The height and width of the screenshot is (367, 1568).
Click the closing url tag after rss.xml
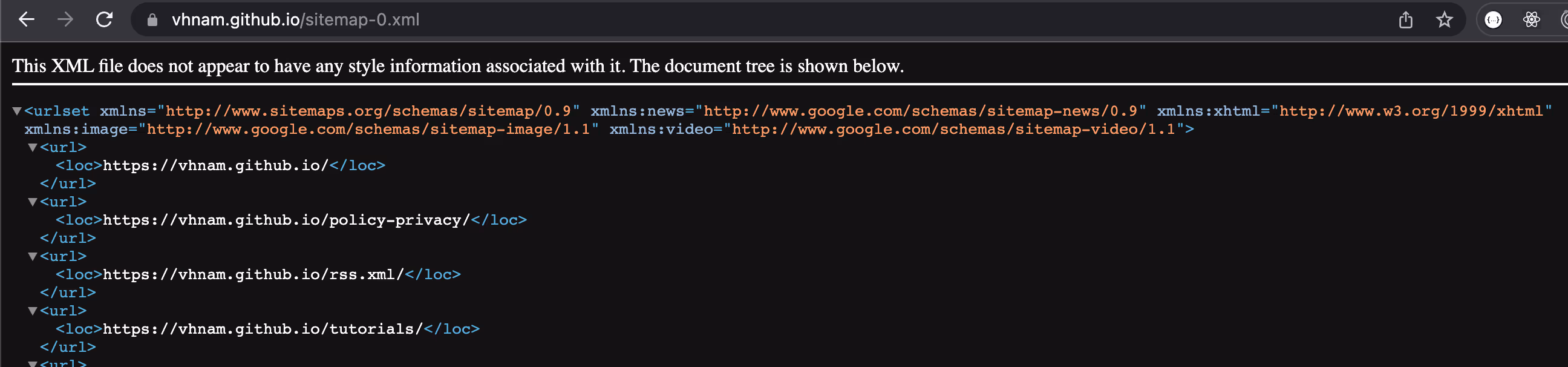(68, 293)
